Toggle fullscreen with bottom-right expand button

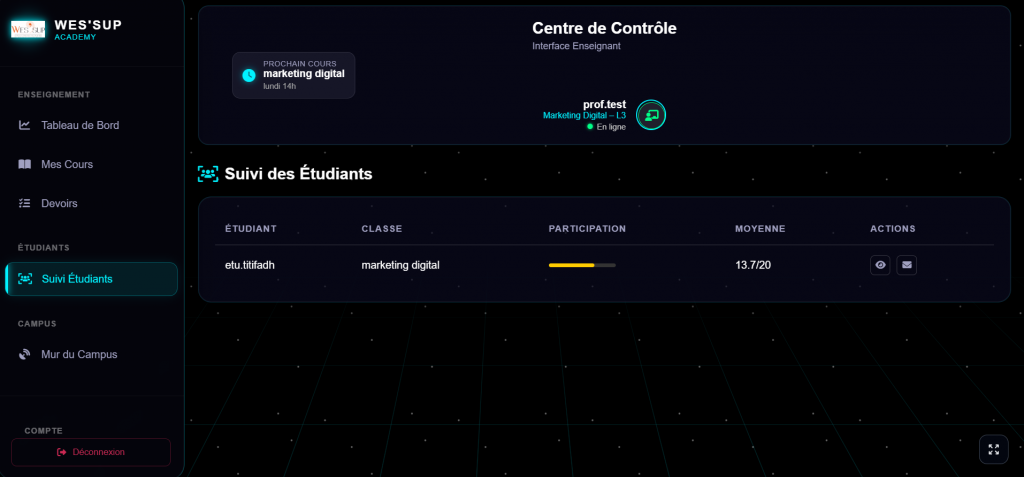tap(993, 449)
